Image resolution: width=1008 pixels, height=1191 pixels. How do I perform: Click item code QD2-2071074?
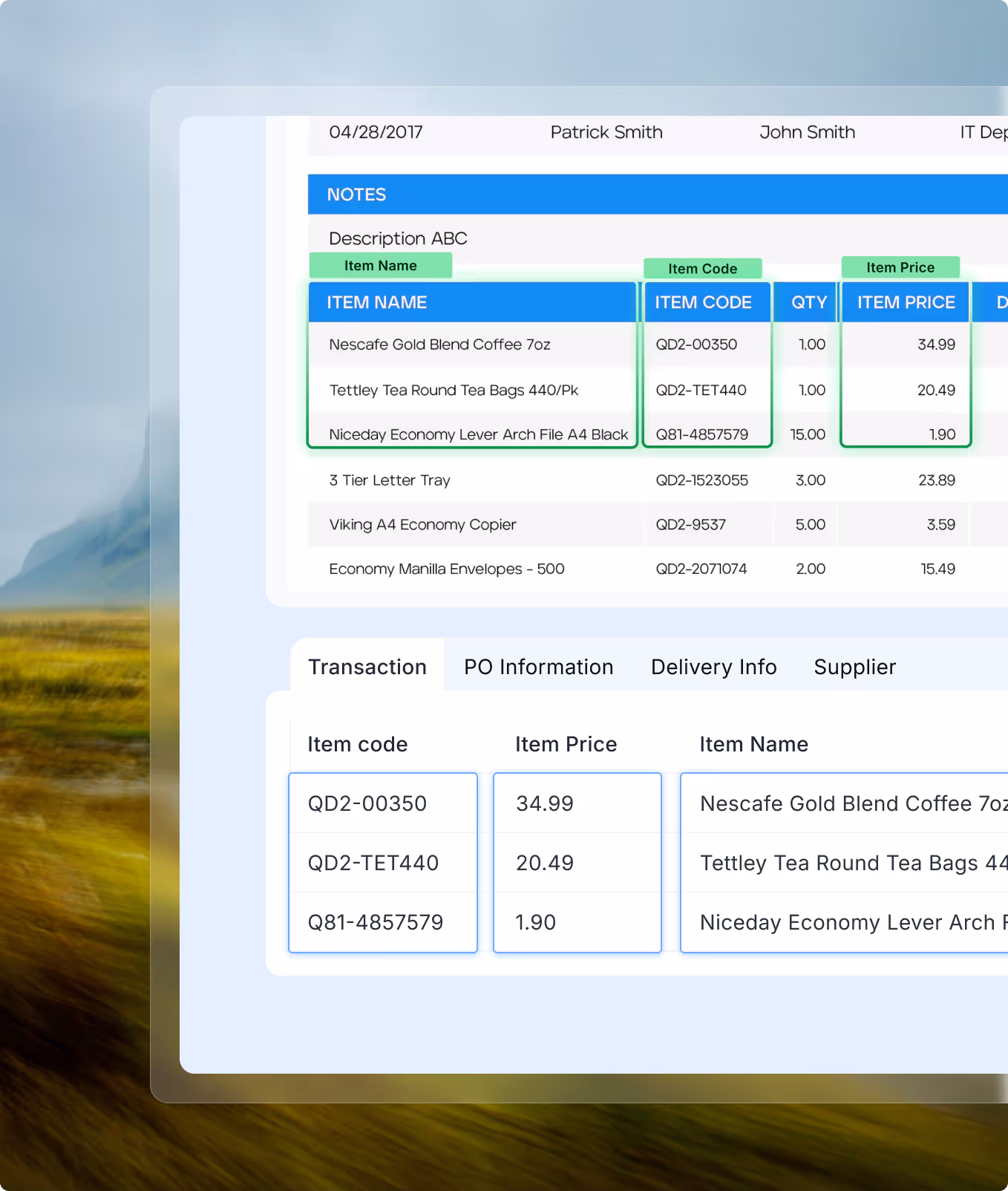(x=701, y=569)
